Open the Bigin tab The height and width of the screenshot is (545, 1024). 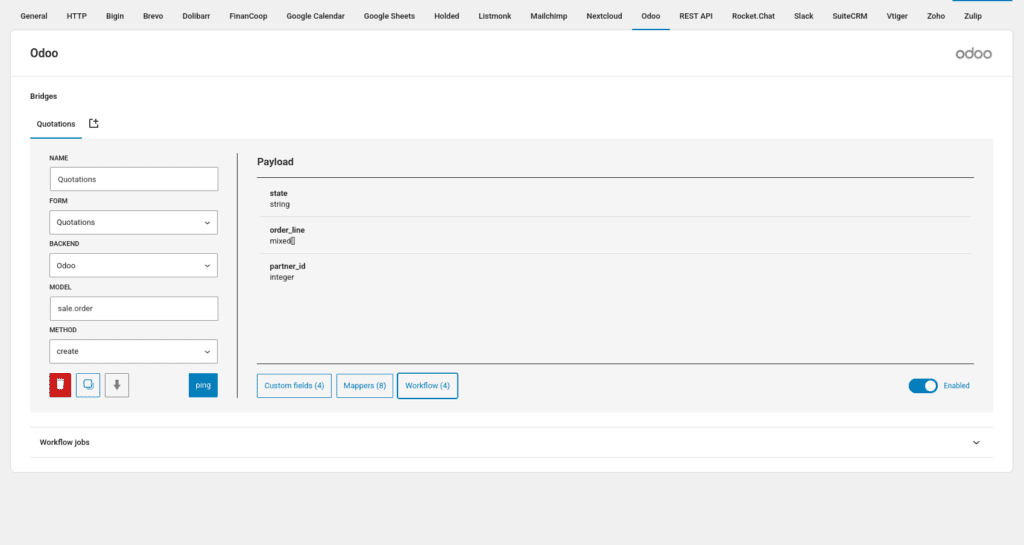point(115,16)
